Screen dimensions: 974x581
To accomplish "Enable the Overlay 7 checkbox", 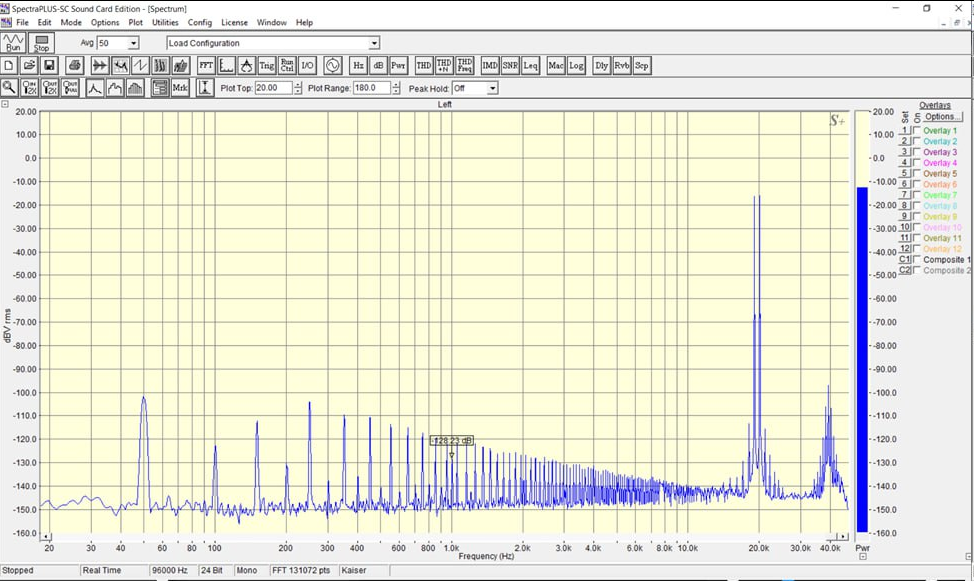I will 916,195.
